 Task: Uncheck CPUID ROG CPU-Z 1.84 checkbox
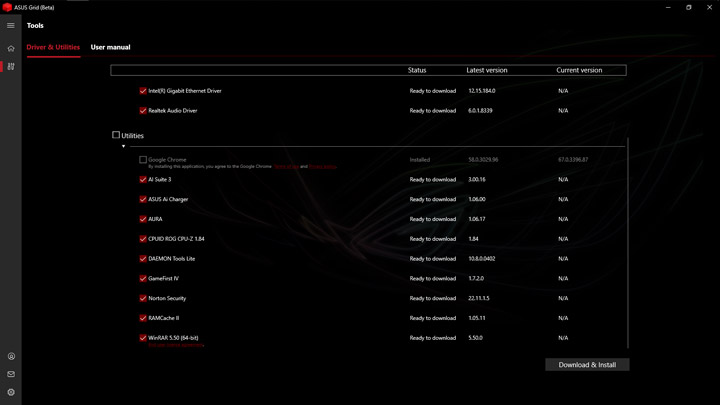[143, 239]
